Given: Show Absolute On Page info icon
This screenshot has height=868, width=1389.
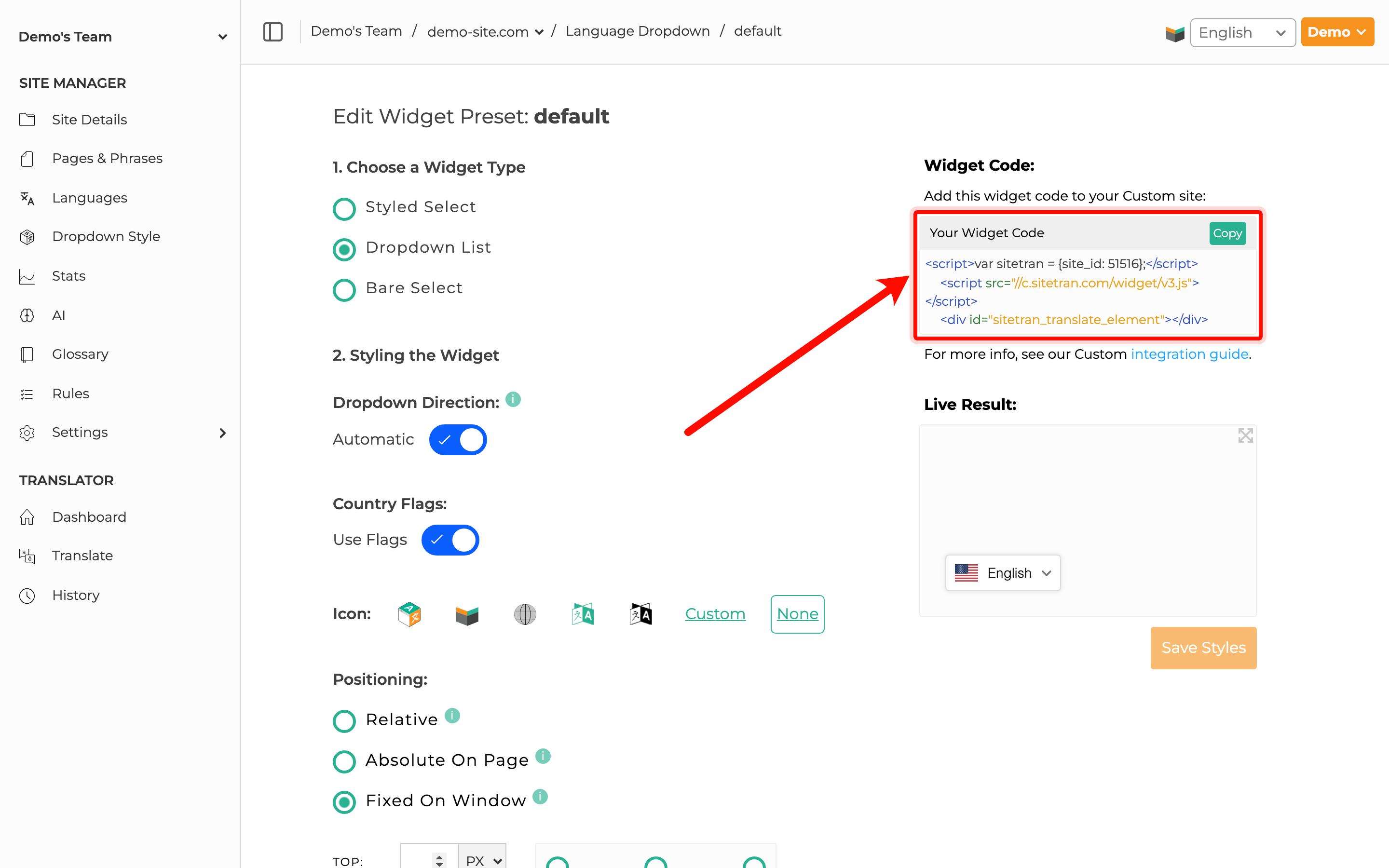Looking at the screenshot, I should click(x=543, y=756).
